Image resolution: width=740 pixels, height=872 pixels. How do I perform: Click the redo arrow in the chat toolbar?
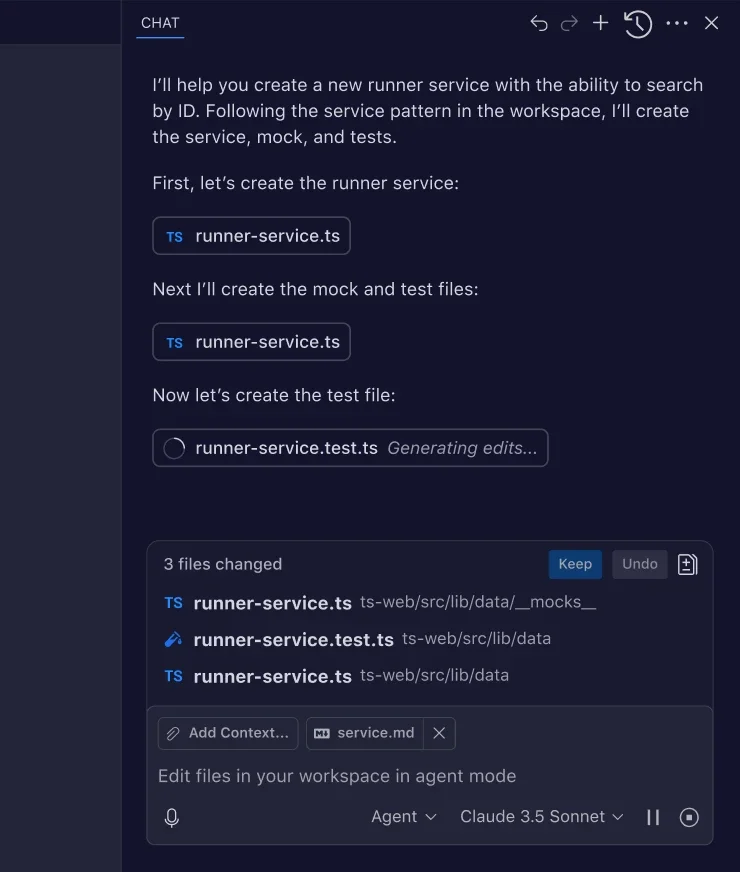click(x=568, y=23)
